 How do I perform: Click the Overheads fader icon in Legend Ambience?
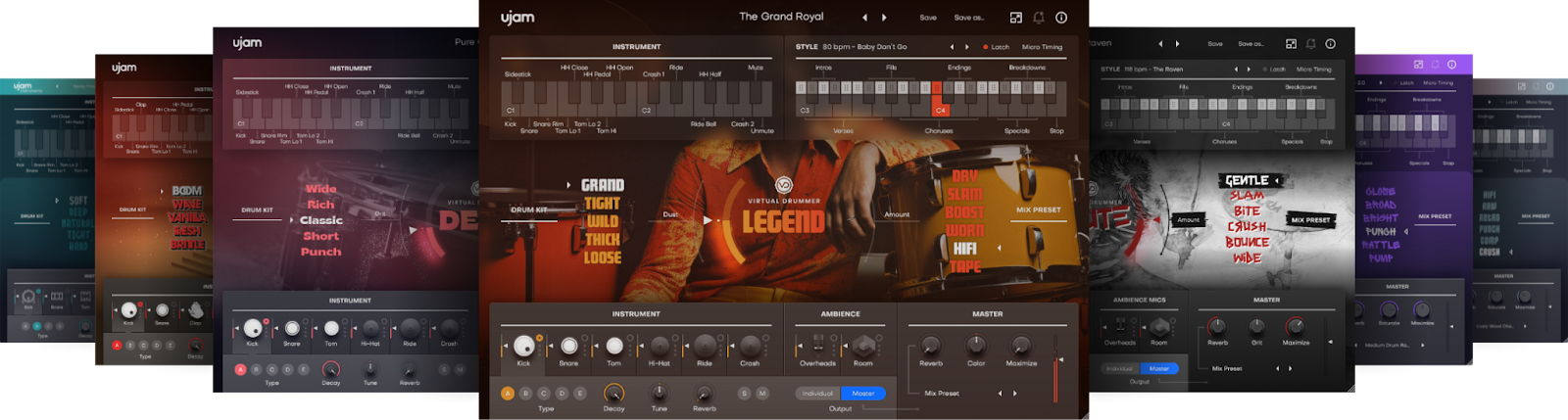click(x=818, y=345)
